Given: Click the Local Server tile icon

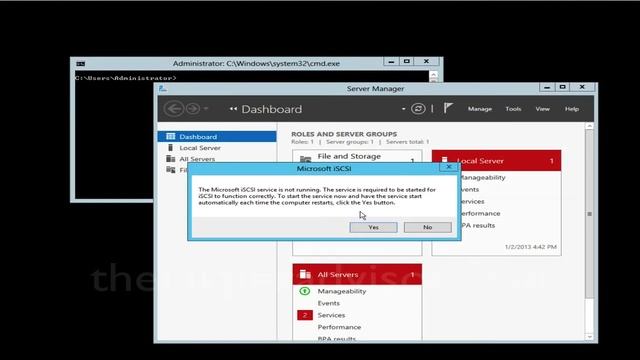Looking at the screenshot, I should pos(444,160).
